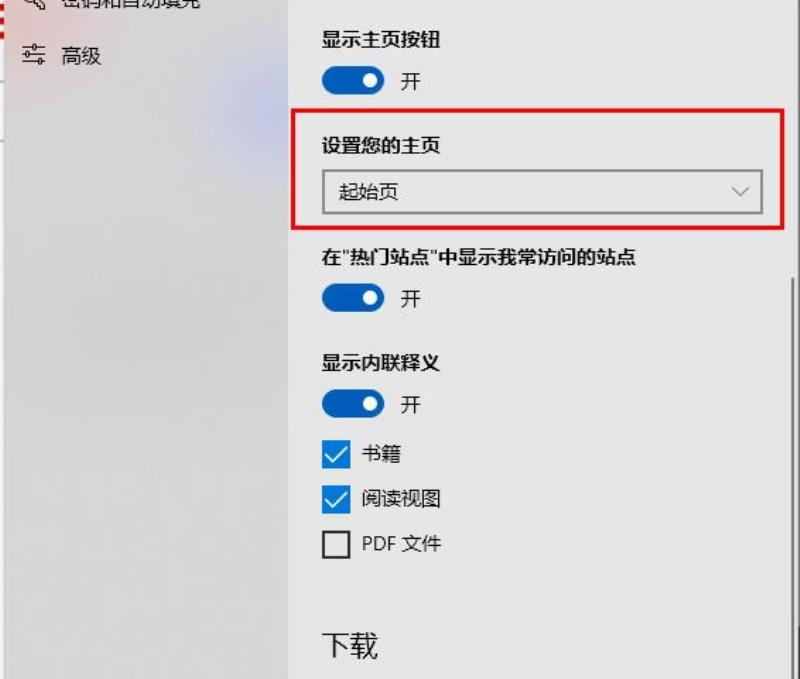Uncheck the 书籍 checkbox
800x679 pixels.
click(336, 454)
